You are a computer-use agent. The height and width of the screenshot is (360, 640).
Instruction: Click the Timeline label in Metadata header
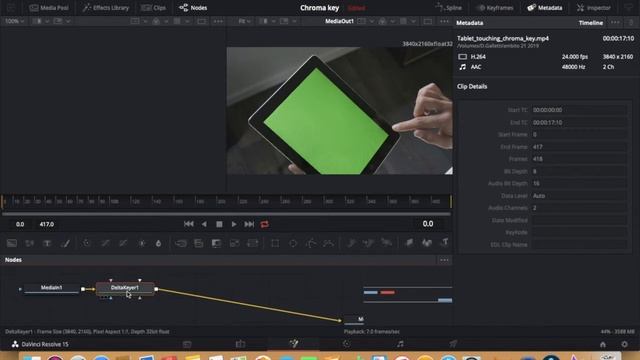coord(591,23)
